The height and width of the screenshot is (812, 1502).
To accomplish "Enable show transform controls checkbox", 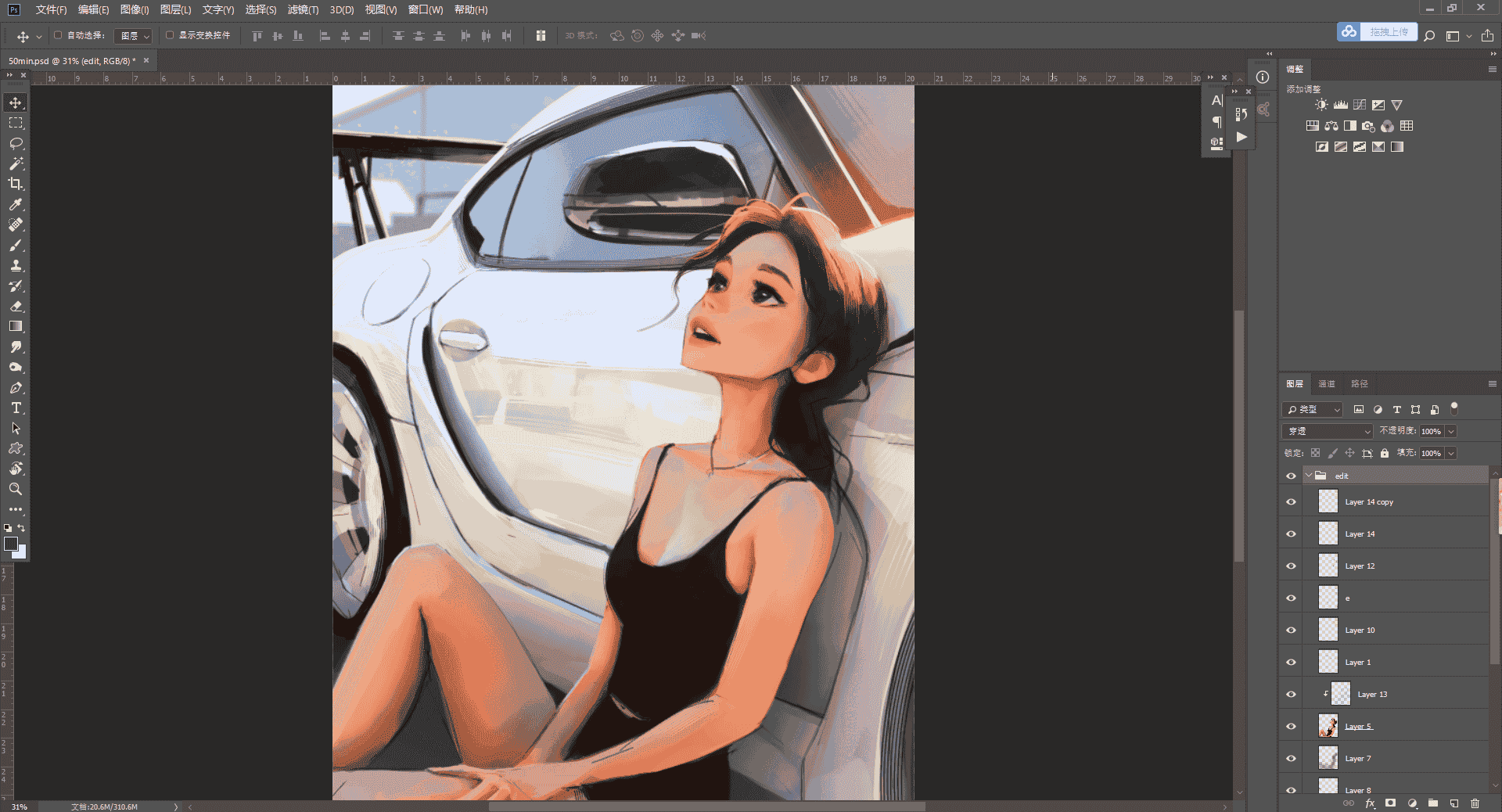I will pyautogui.click(x=170, y=35).
